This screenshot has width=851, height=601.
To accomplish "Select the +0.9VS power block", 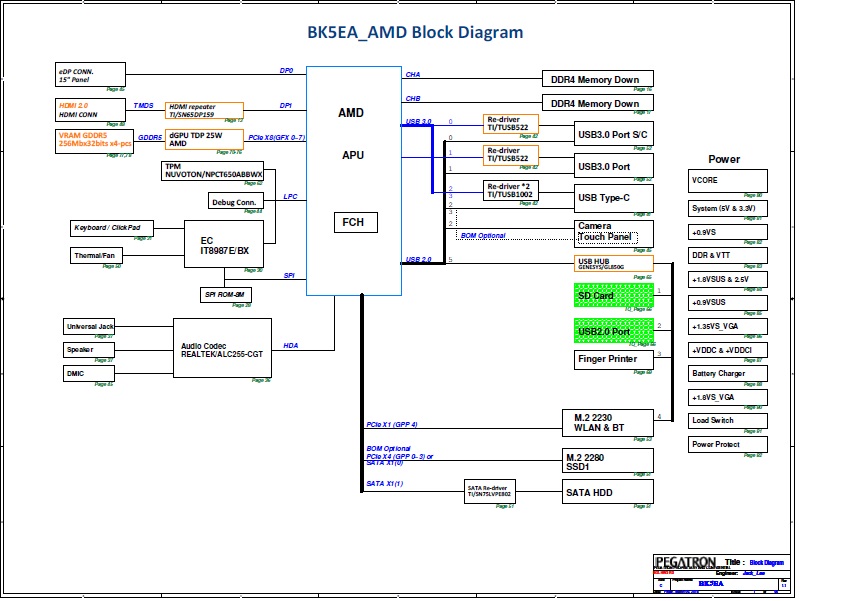I will pyautogui.click(x=728, y=232).
